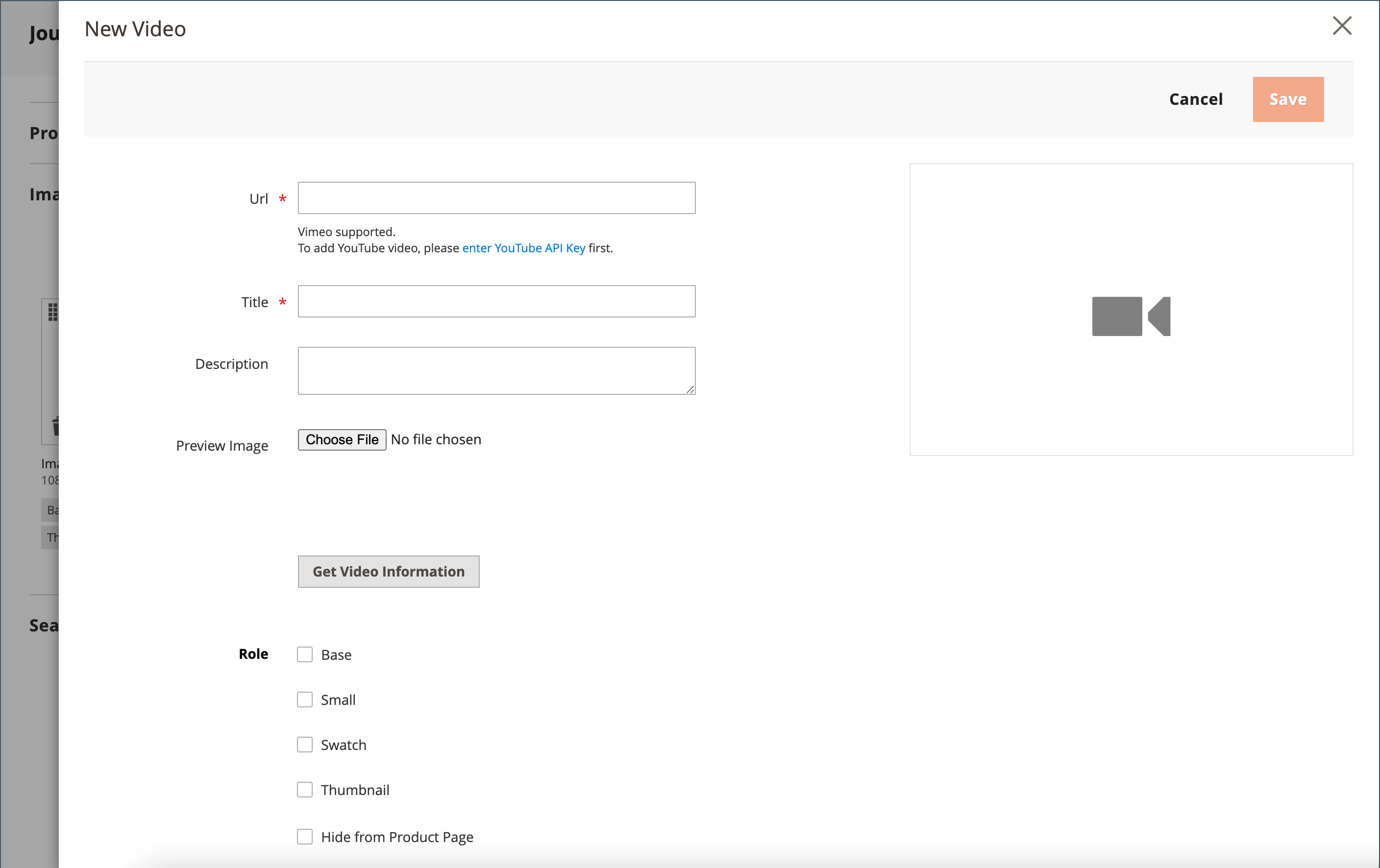Screen dimensions: 1380x868
Task: Close the New Video dialog with X
Action: pyautogui.click(x=1342, y=26)
